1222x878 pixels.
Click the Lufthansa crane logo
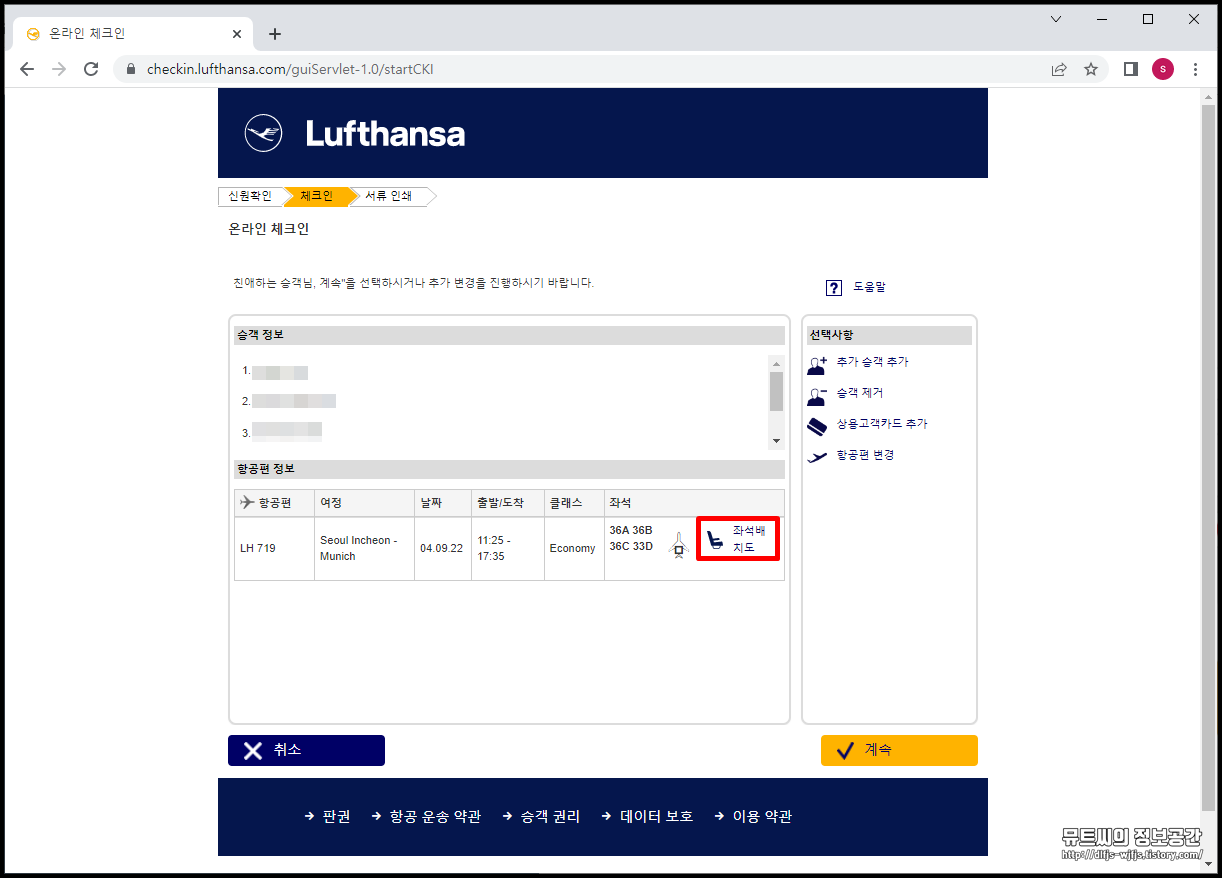(x=263, y=133)
